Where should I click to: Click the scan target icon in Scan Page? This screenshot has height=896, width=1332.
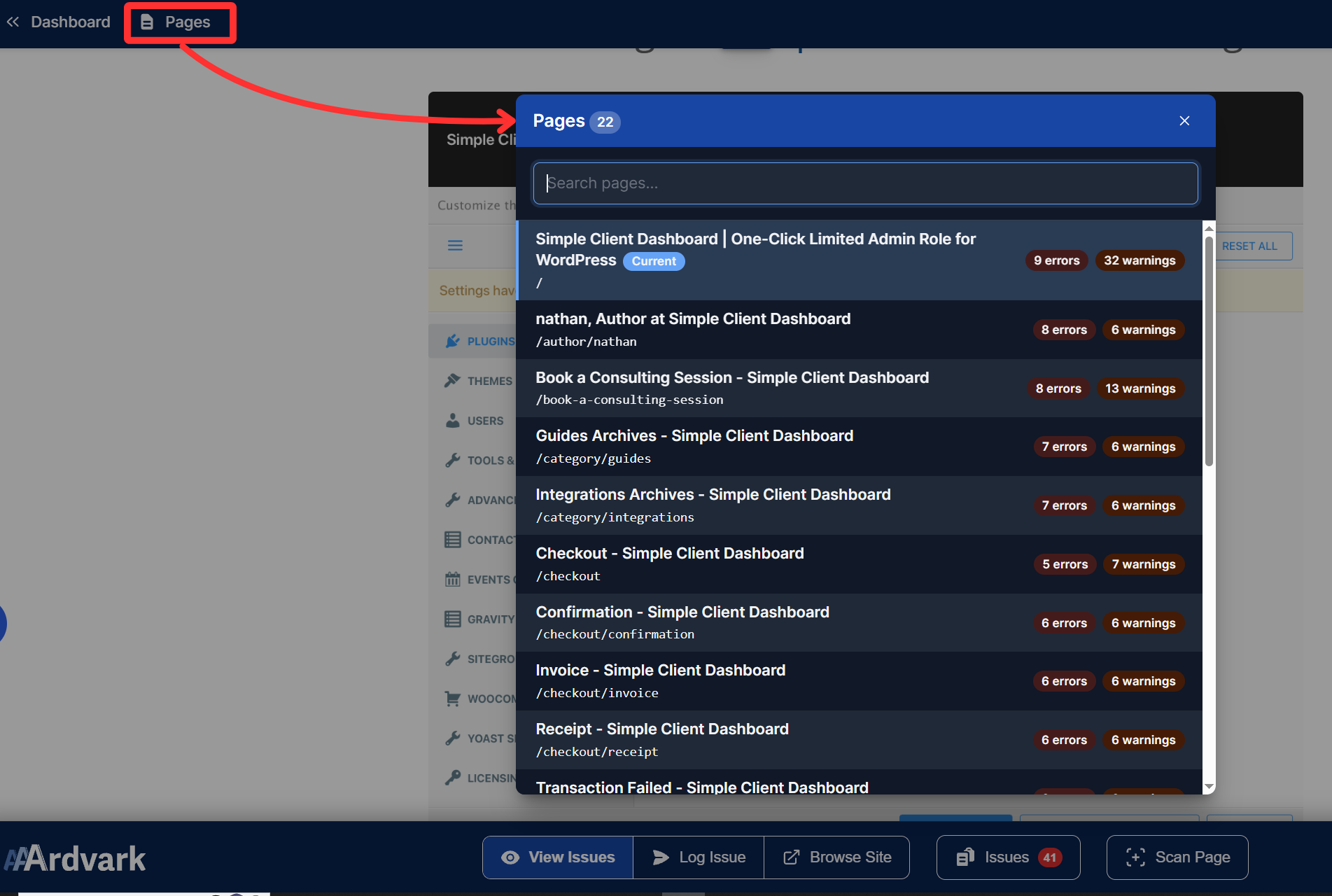click(1135, 857)
